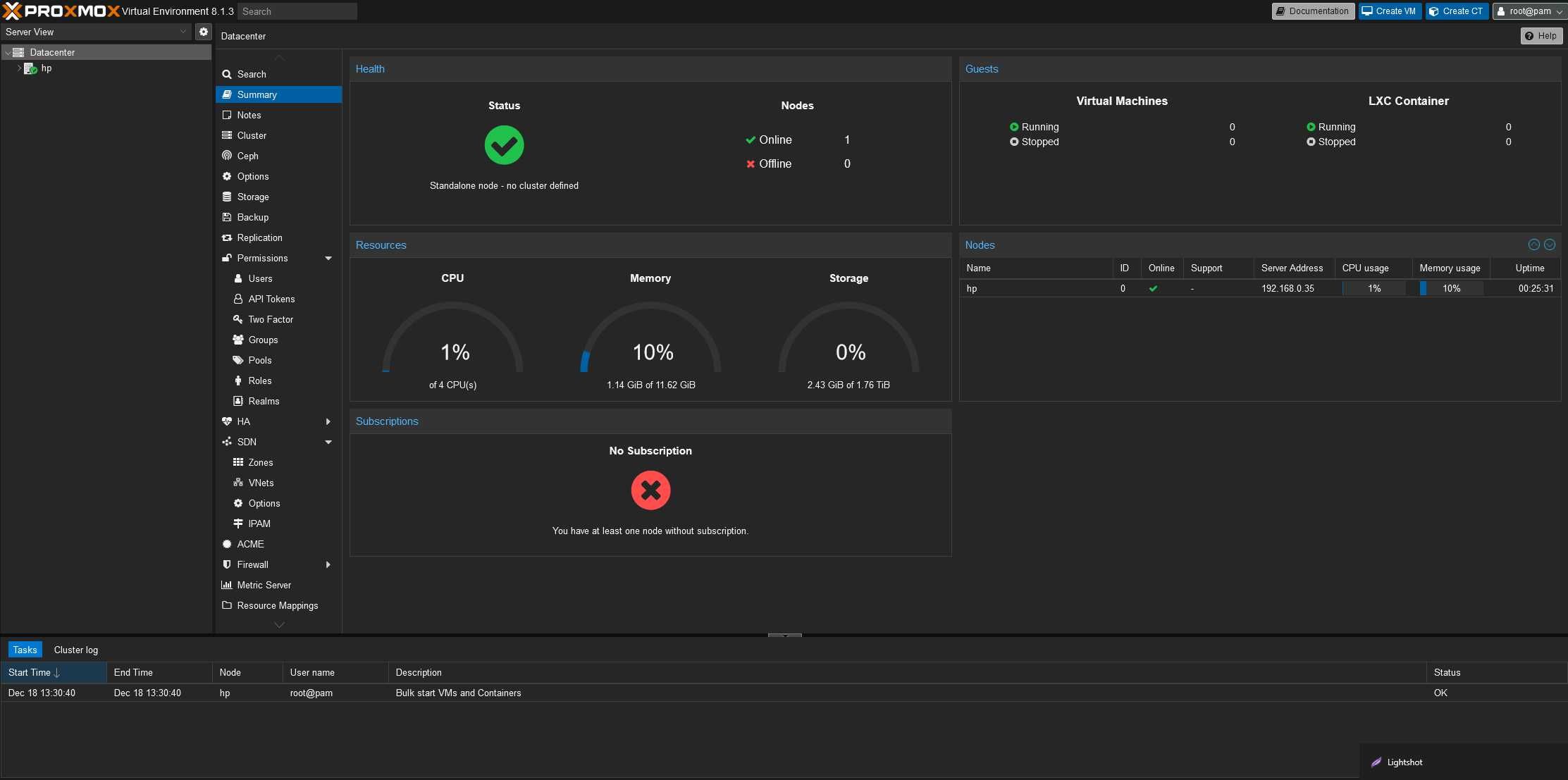
Task: Switch to the Tasks tab
Action: click(x=25, y=650)
